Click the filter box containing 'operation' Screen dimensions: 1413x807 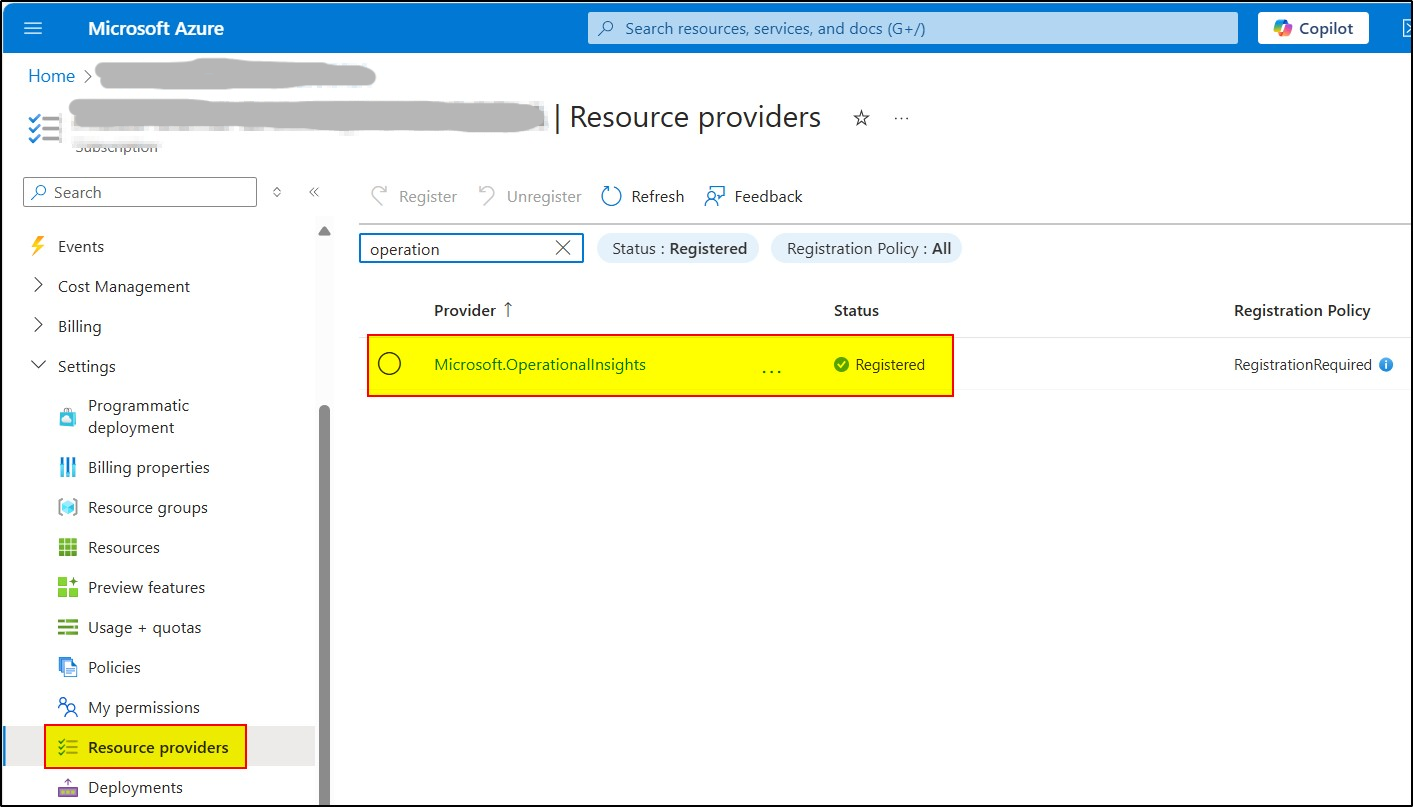471,248
